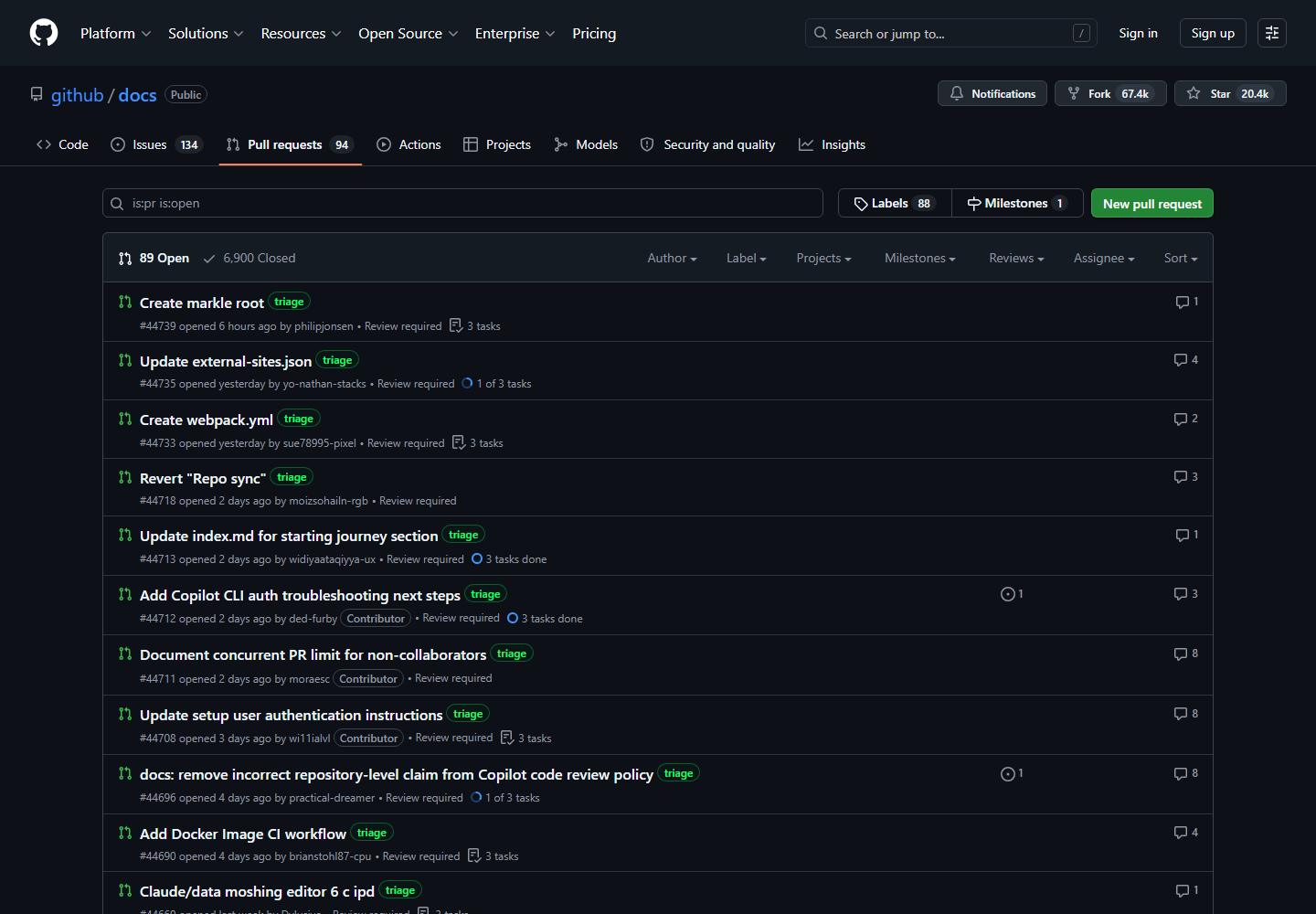Screen dimensions: 1316x914
Task: Go to the Projects tab
Action: tap(497, 144)
